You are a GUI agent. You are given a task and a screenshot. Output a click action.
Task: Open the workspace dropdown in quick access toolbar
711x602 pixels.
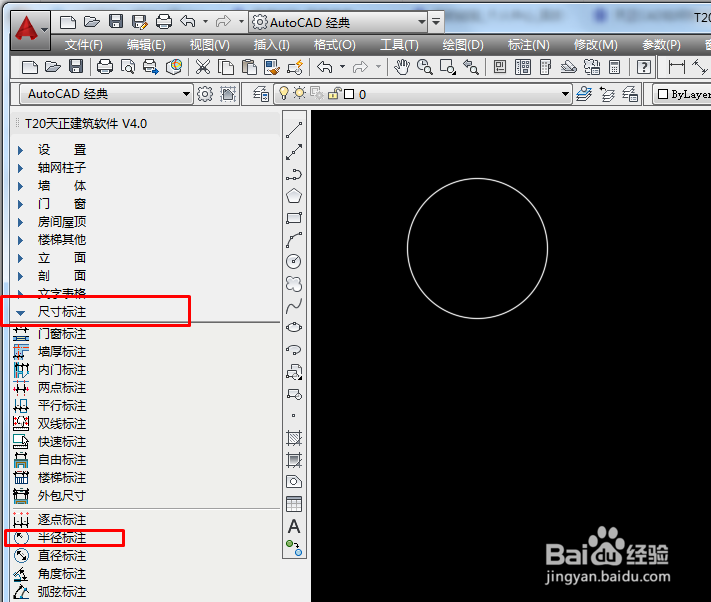[x=338, y=22]
